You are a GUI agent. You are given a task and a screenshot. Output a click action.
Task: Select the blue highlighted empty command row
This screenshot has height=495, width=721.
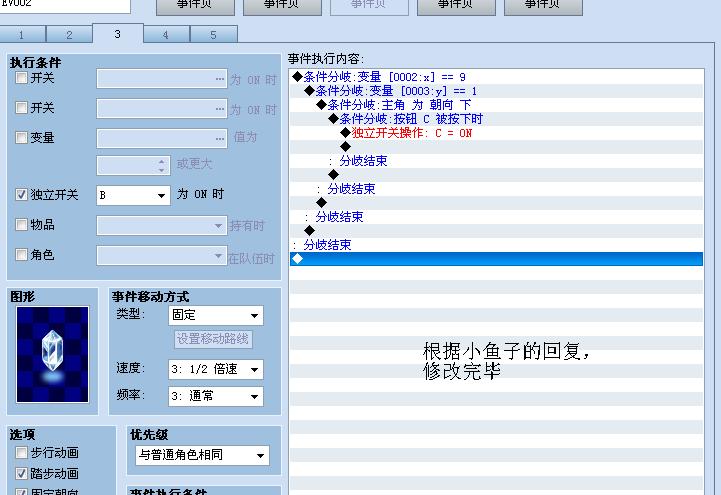[496, 259]
